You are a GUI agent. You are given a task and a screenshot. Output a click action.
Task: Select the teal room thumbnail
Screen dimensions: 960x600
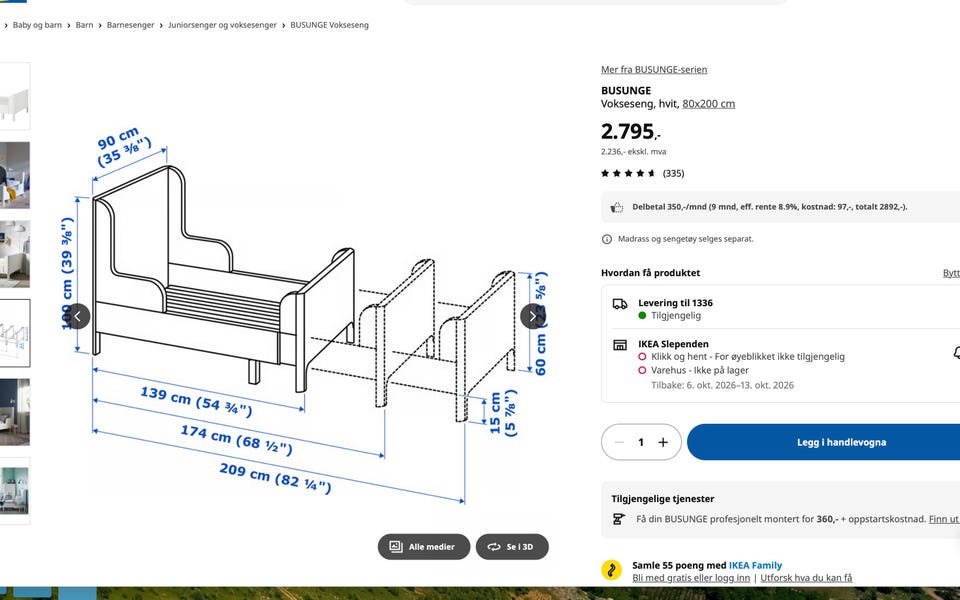[15, 491]
